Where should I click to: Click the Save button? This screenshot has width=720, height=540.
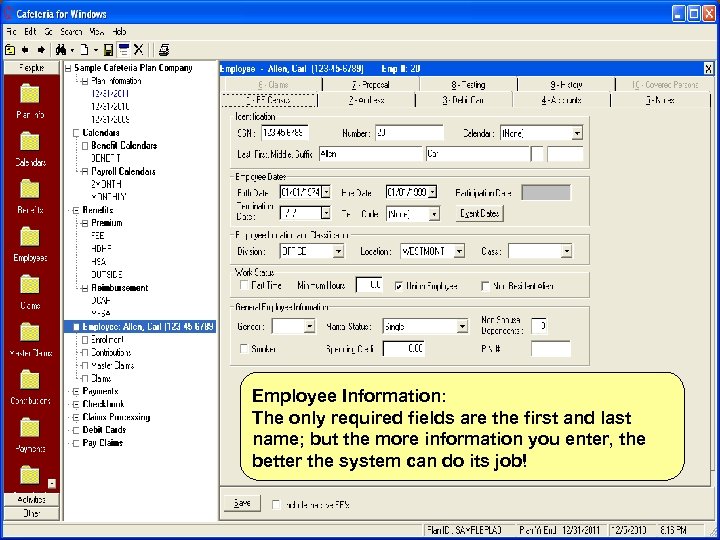242,503
